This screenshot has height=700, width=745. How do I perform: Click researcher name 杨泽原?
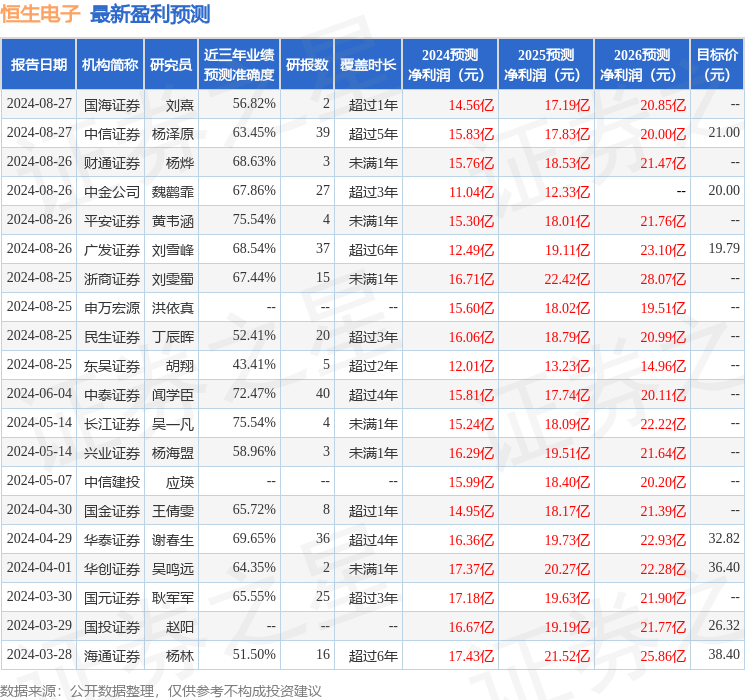click(173, 134)
